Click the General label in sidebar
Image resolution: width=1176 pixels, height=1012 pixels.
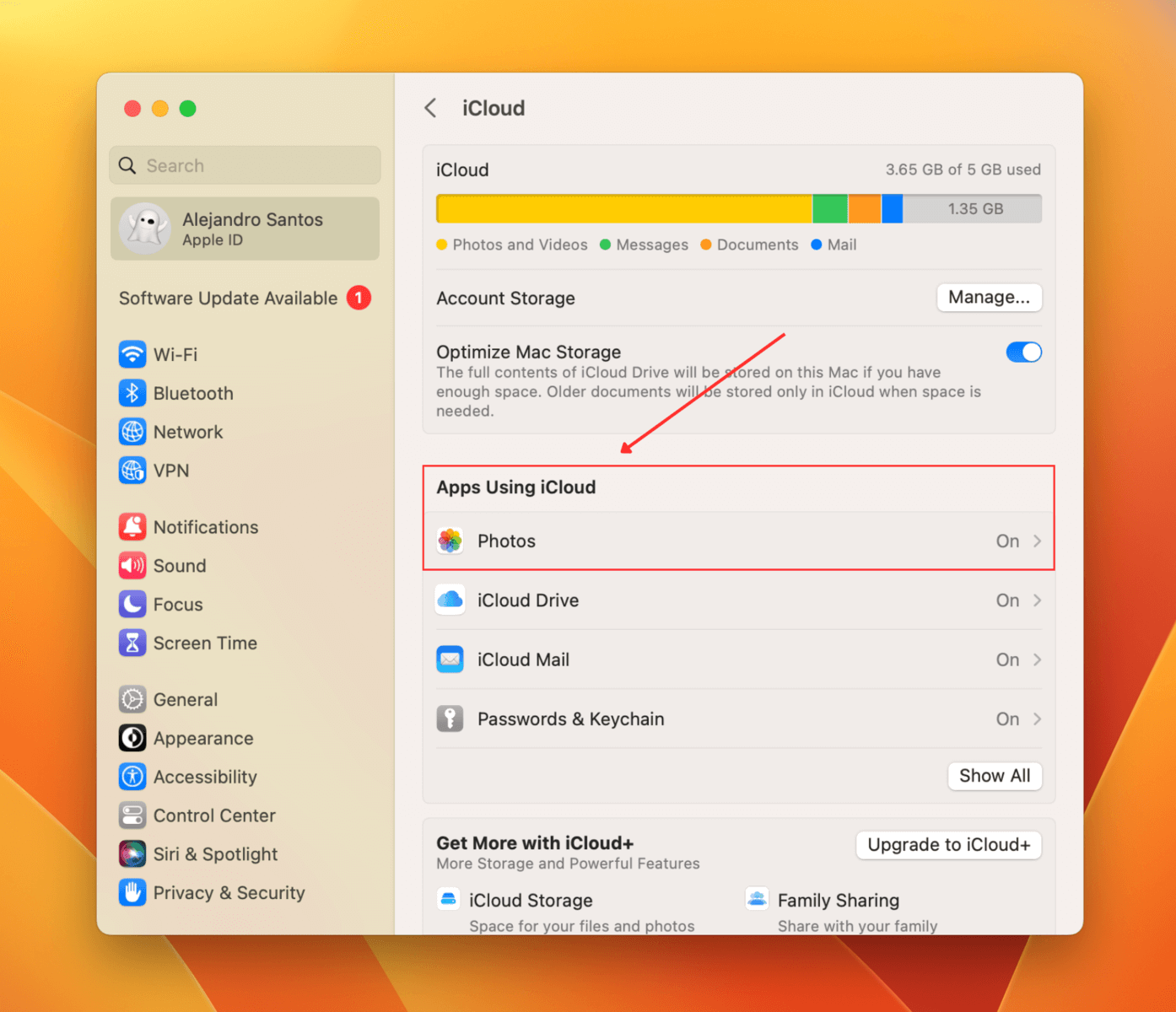186,699
